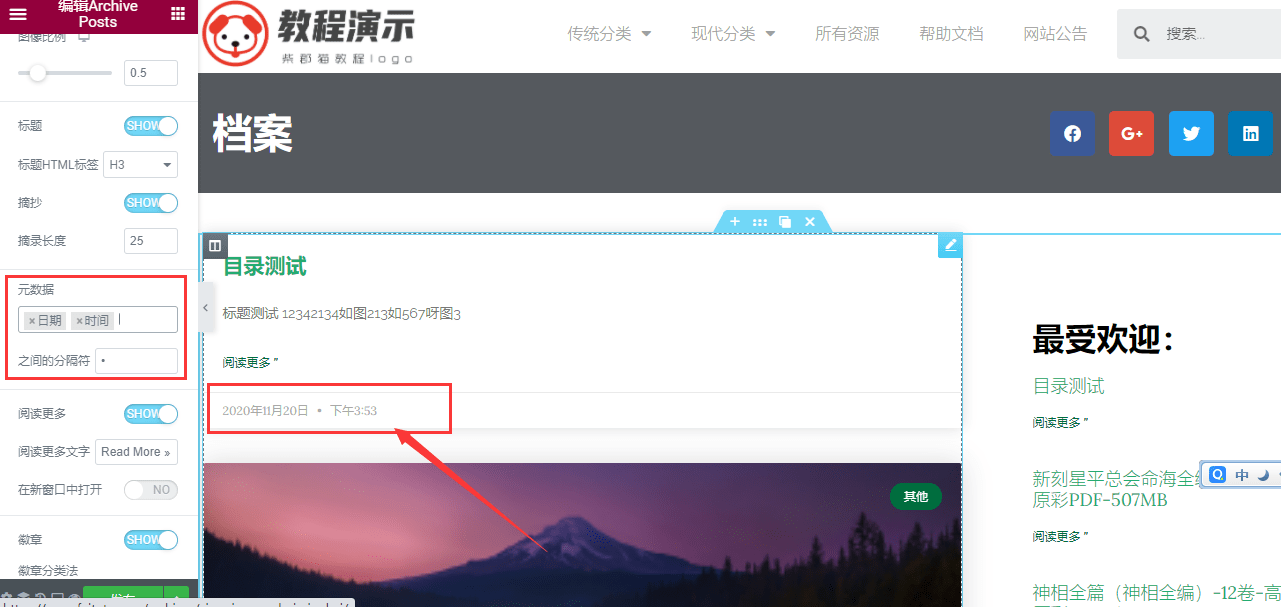The width and height of the screenshot is (1281, 607).
Task: Enable 在新窗口中打开 option
Action: [x=150, y=489]
